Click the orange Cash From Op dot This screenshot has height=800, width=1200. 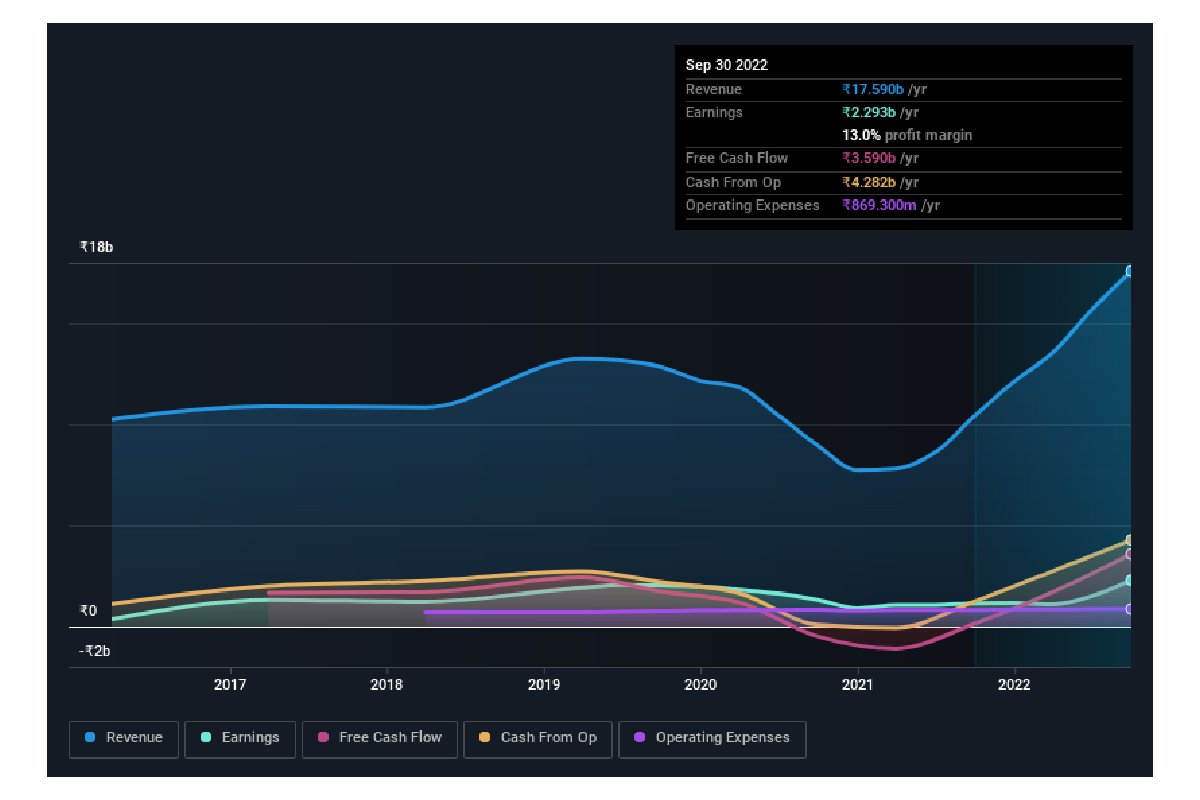485,738
